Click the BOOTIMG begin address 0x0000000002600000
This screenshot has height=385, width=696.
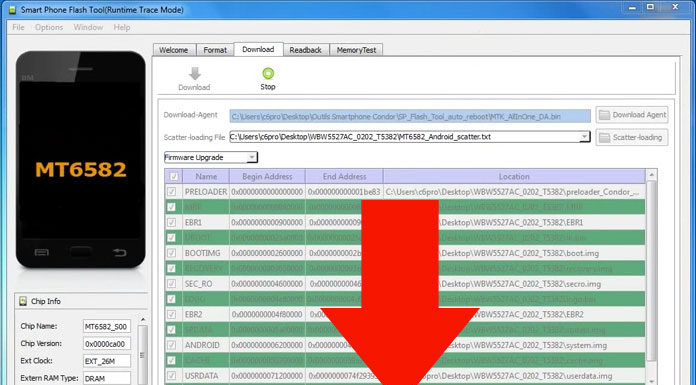pos(267,253)
